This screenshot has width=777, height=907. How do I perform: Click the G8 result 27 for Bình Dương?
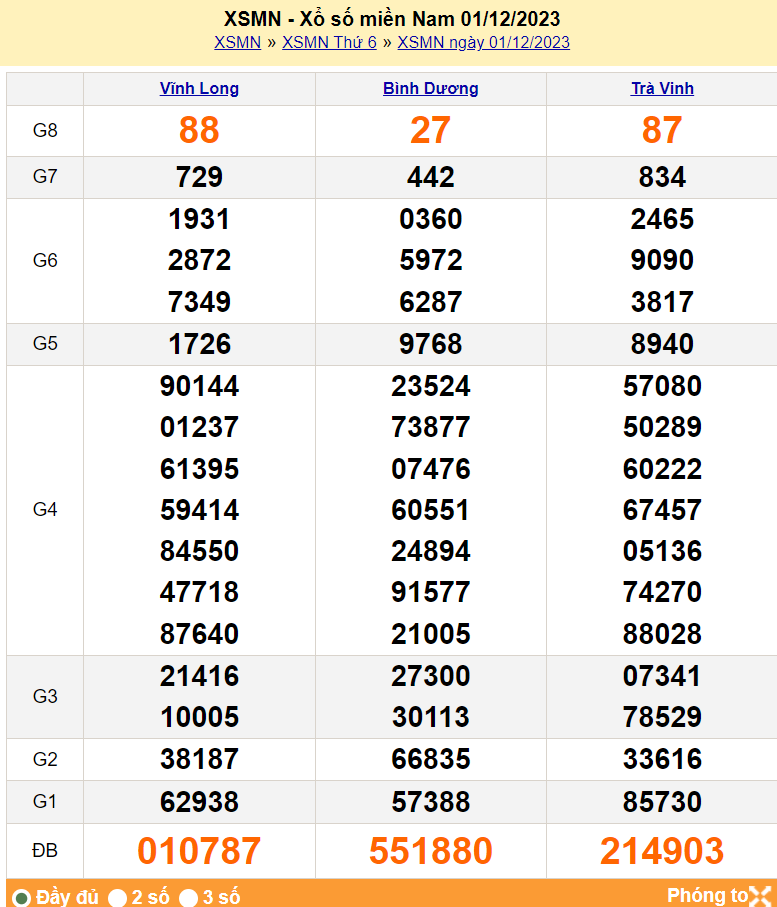click(430, 130)
